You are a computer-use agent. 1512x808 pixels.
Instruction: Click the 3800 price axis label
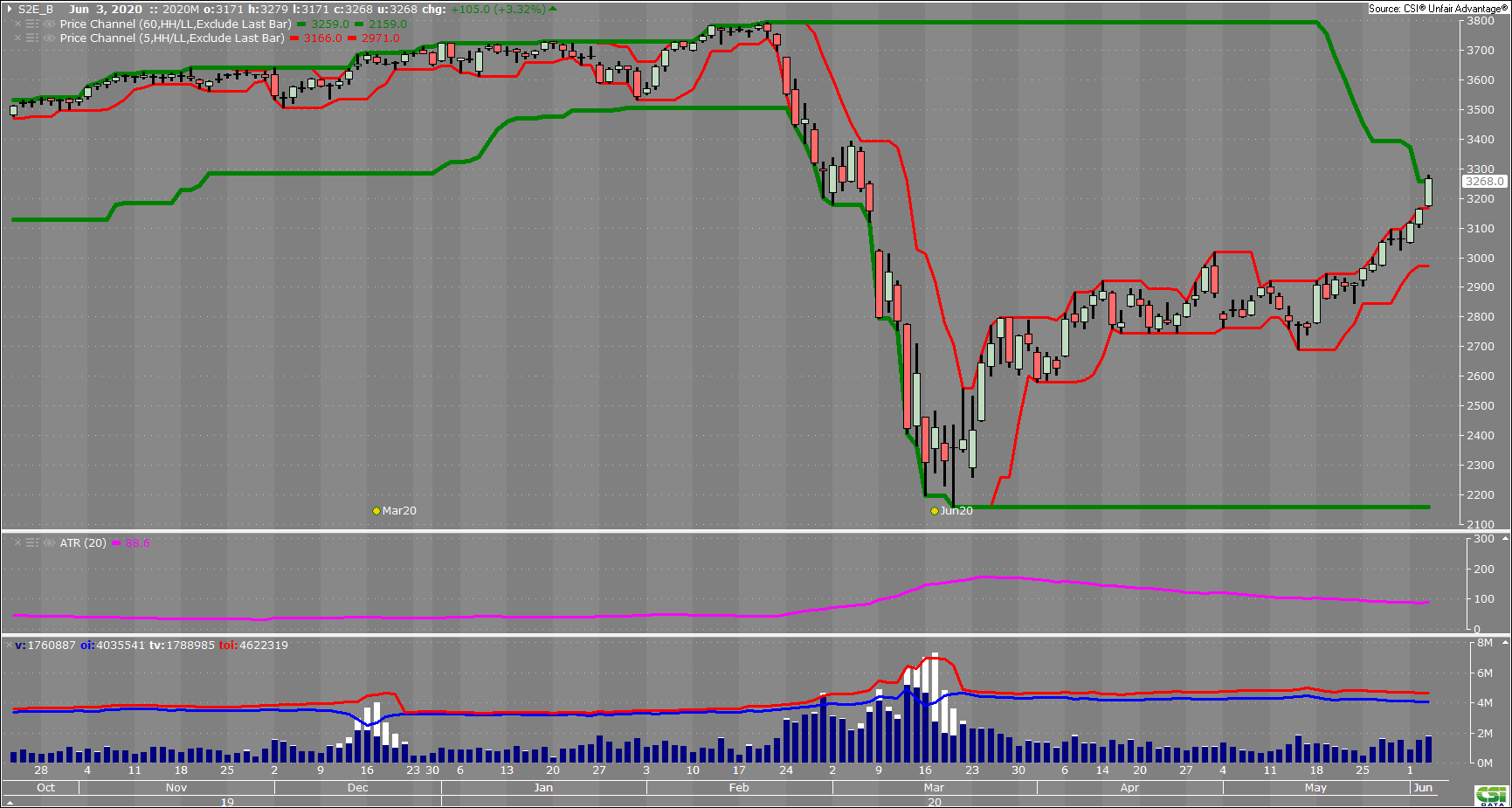(1481, 20)
